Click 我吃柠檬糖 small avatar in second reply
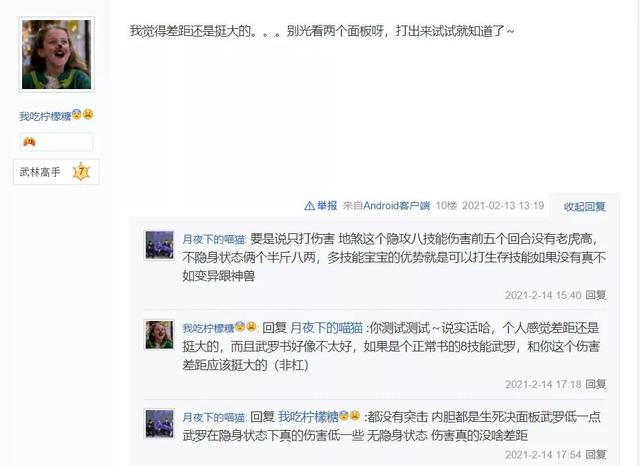The height and width of the screenshot is (466, 640). [x=160, y=335]
